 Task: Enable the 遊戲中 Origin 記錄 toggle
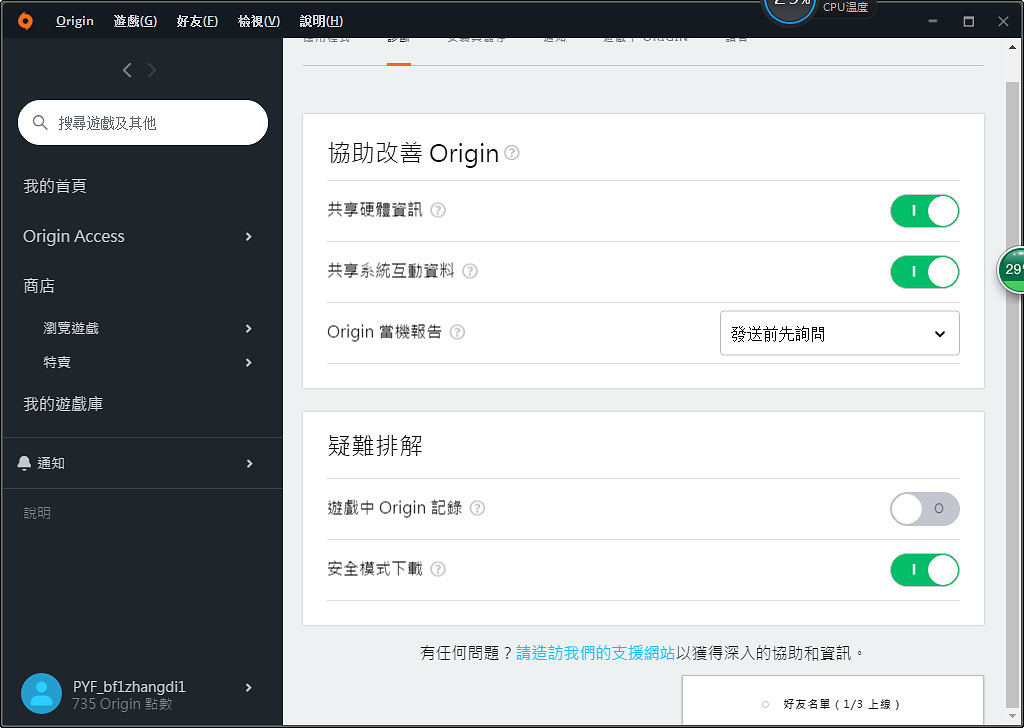click(924, 508)
